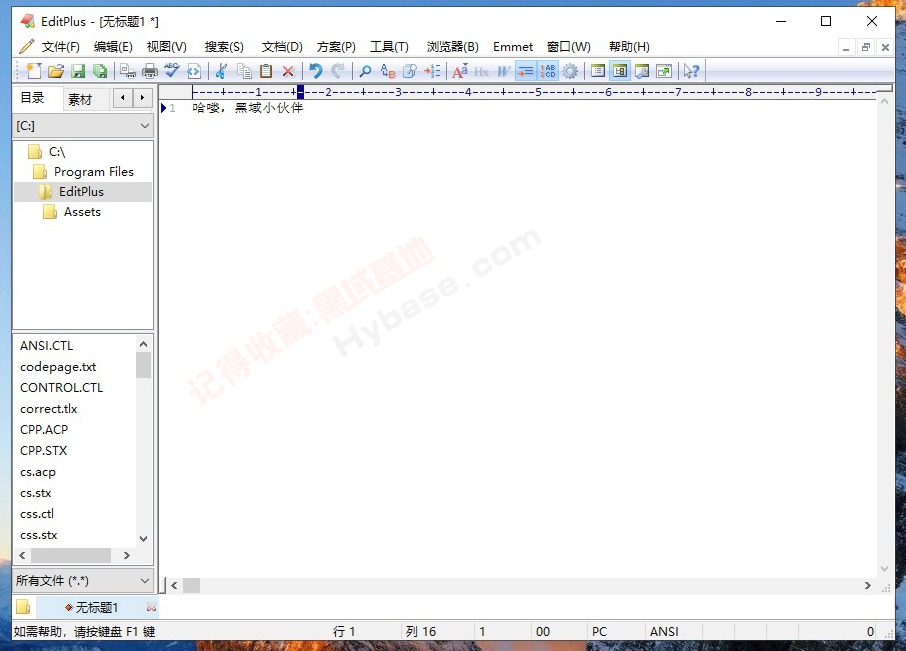Image resolution: width=906 pixels, height=651 pixels.
Task: Toggle auto indent toolbar button
Action: (x=526, y=71)
